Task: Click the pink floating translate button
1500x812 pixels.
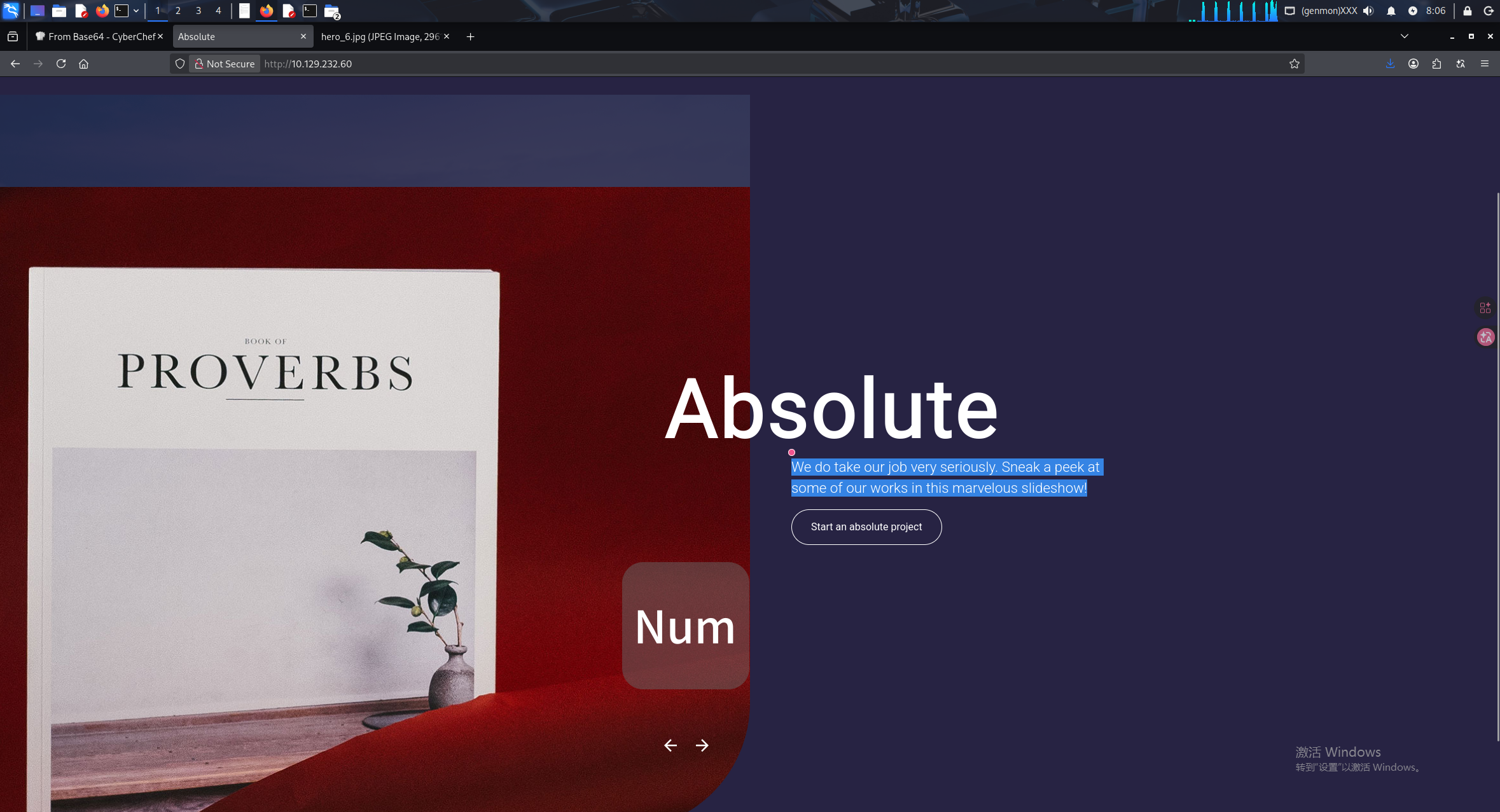Action: pos(1486,337)
